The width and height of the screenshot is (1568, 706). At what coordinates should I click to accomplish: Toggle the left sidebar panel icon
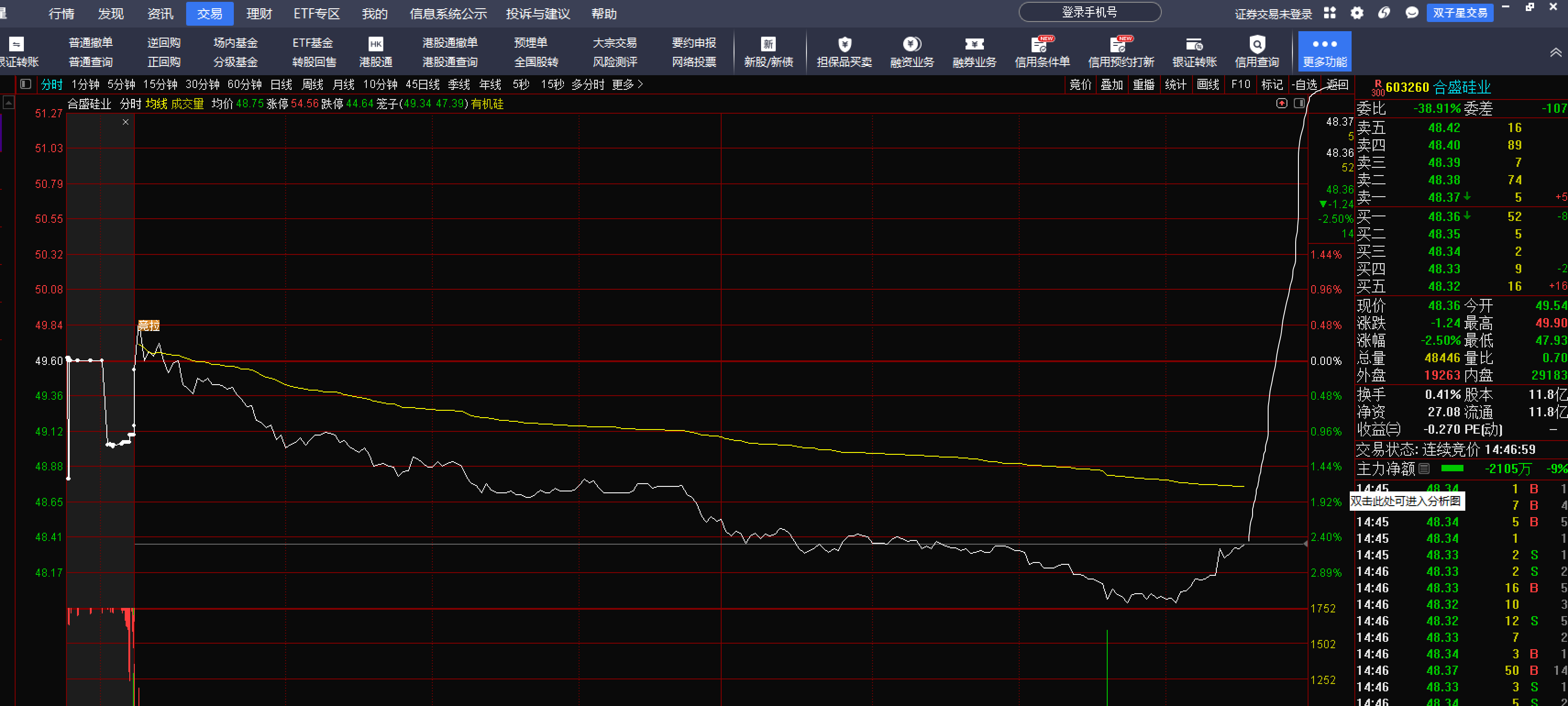click(x=26, y=84)
